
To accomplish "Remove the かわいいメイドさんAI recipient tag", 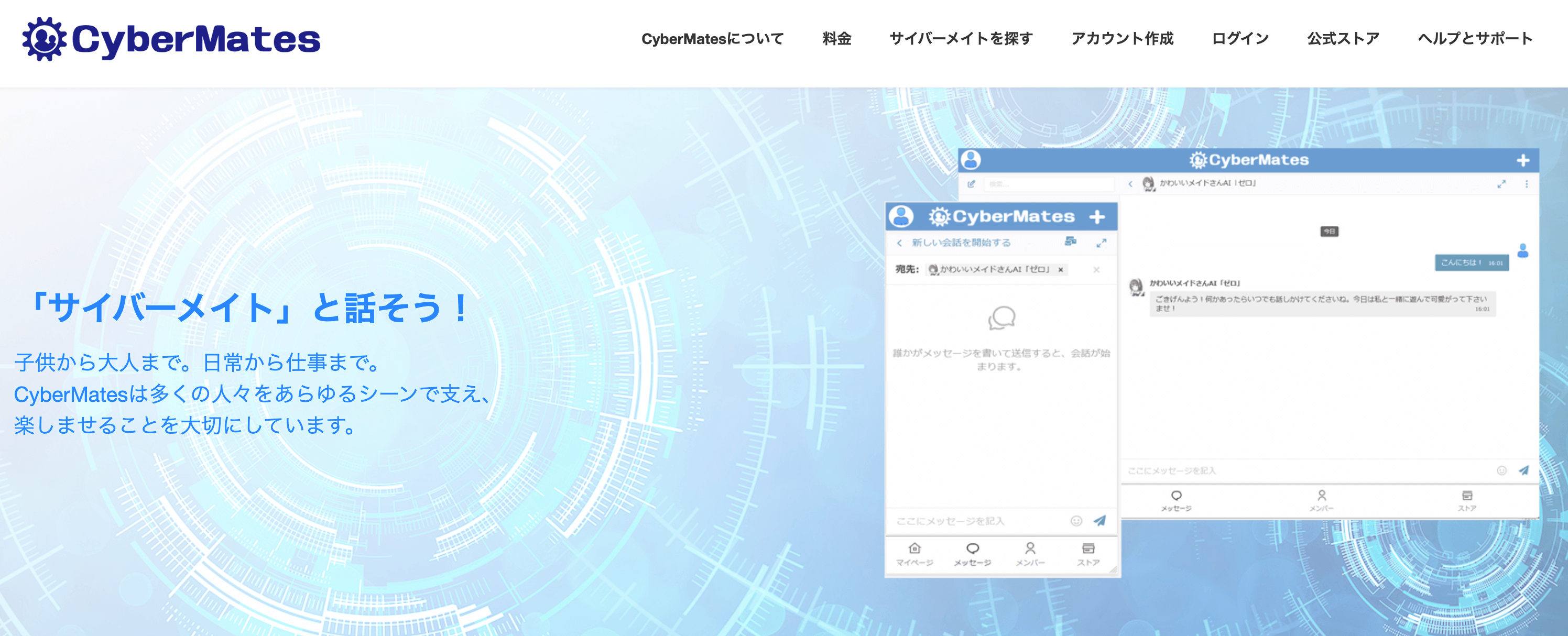I will [x=1060, y=270].
